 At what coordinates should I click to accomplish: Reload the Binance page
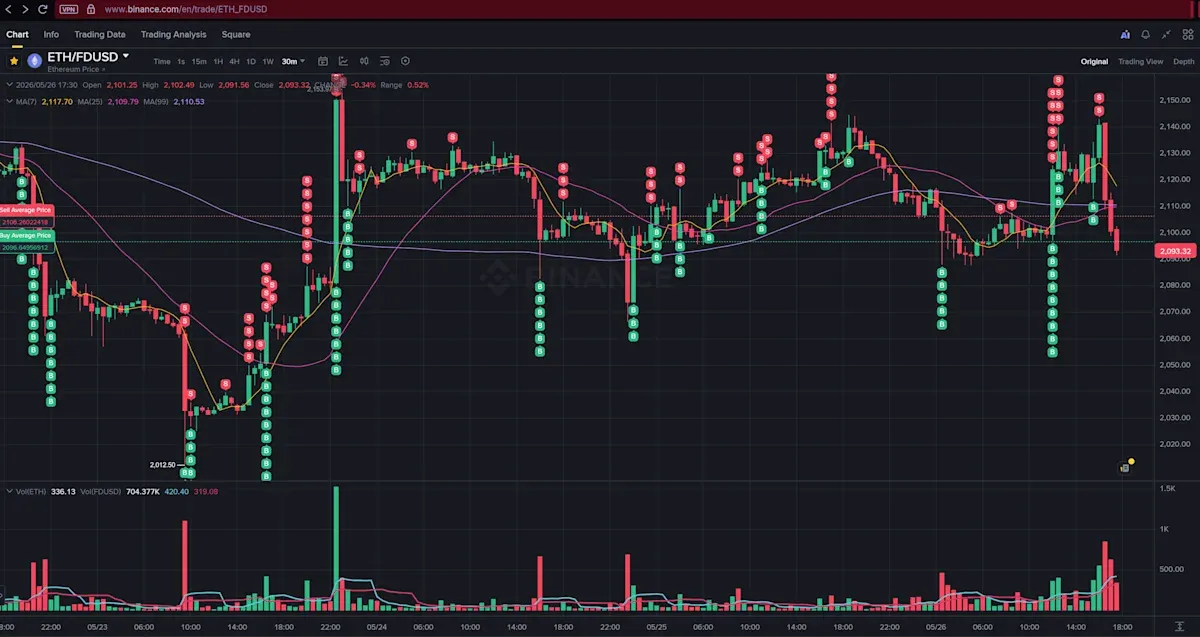42,9
